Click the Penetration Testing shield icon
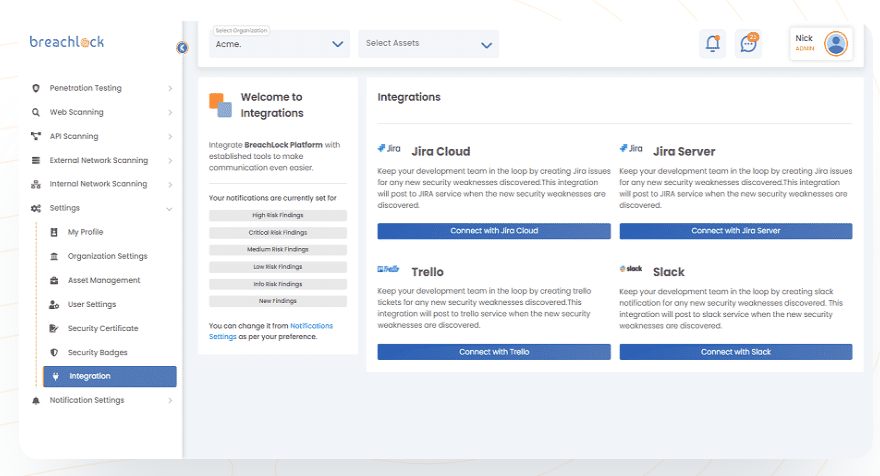Viewport: 880px width, 476px height. coord(36,88)
